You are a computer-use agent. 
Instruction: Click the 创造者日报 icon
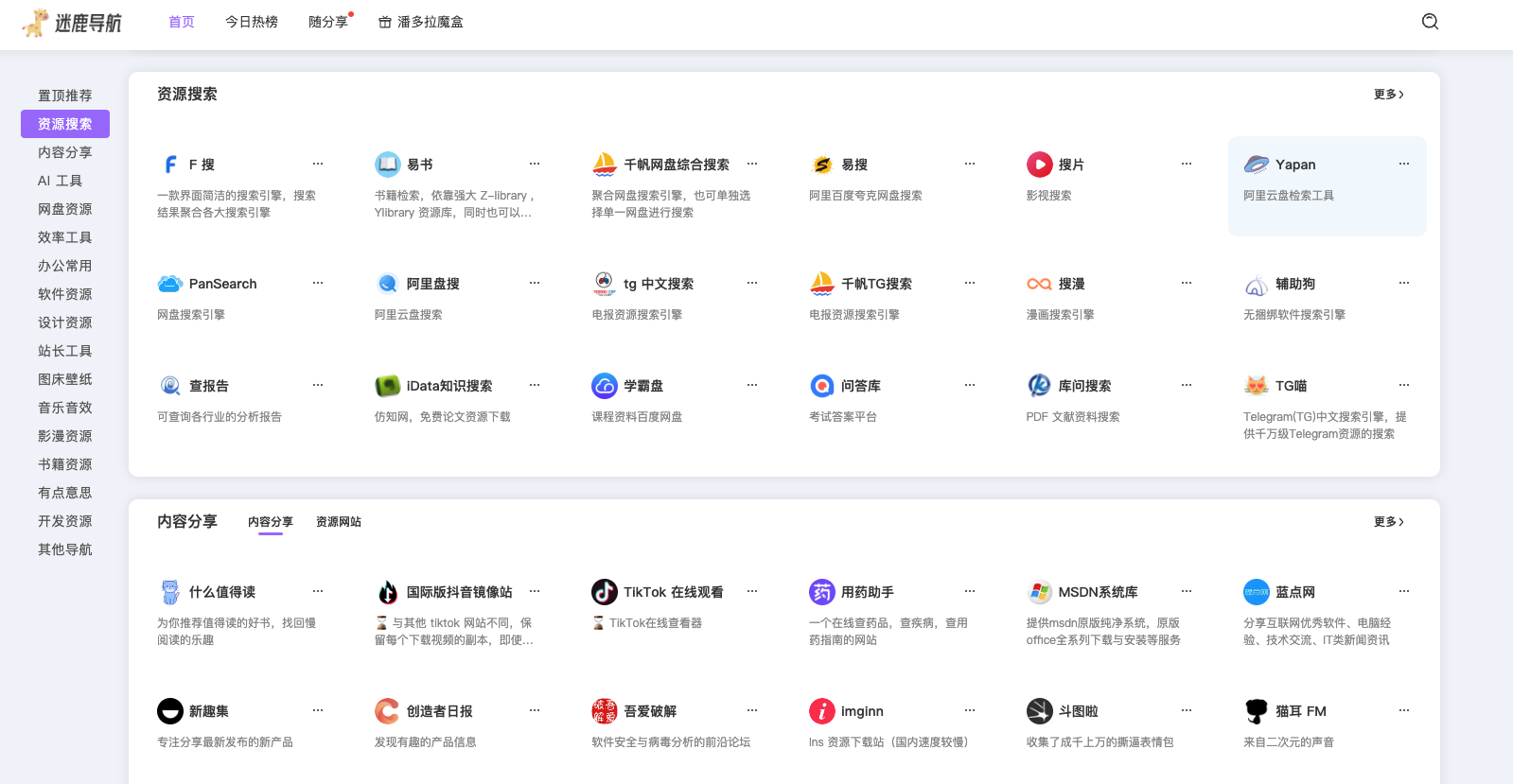pos(388,711)
